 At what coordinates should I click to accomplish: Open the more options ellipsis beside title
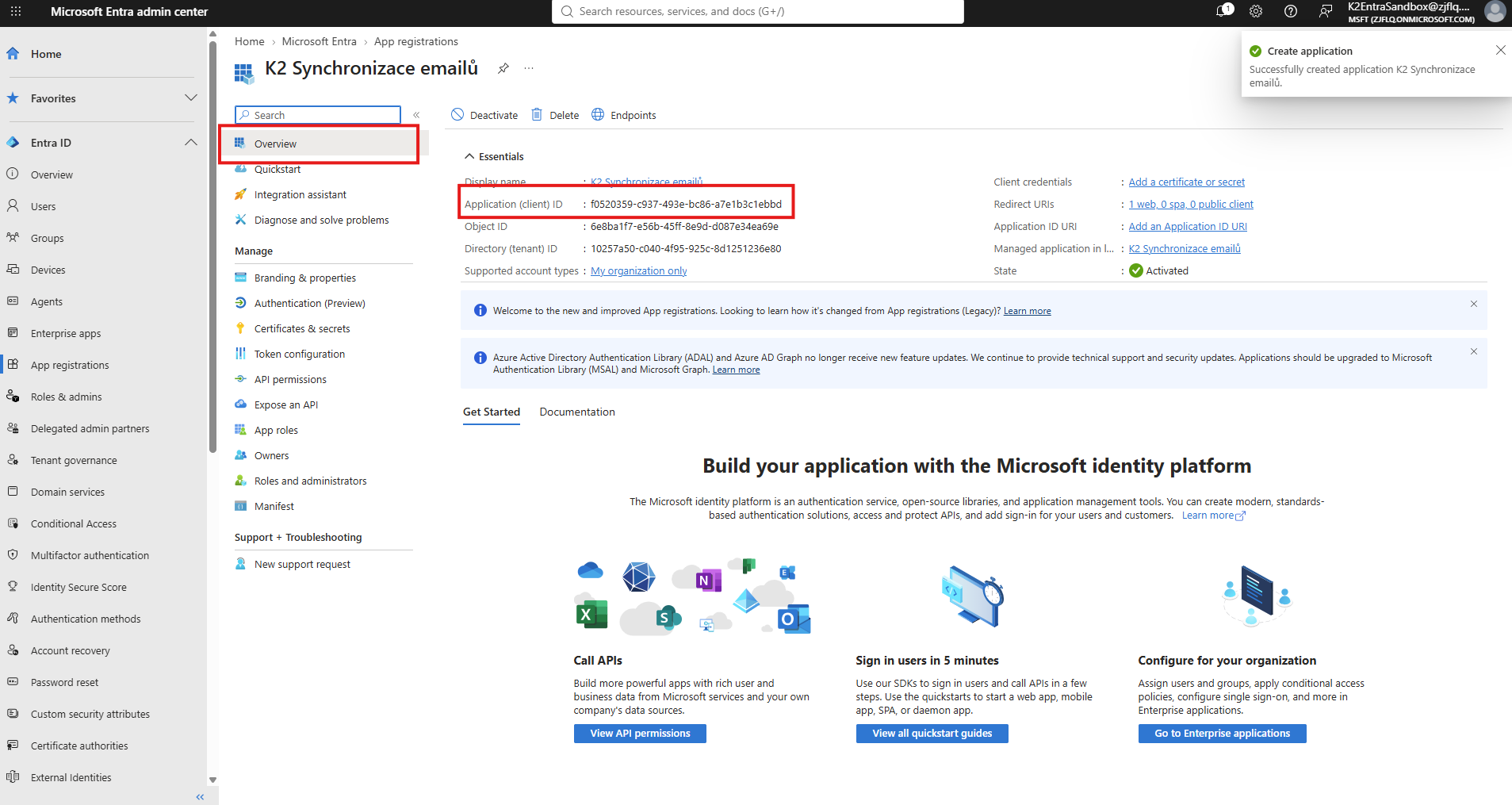point(529,68)
